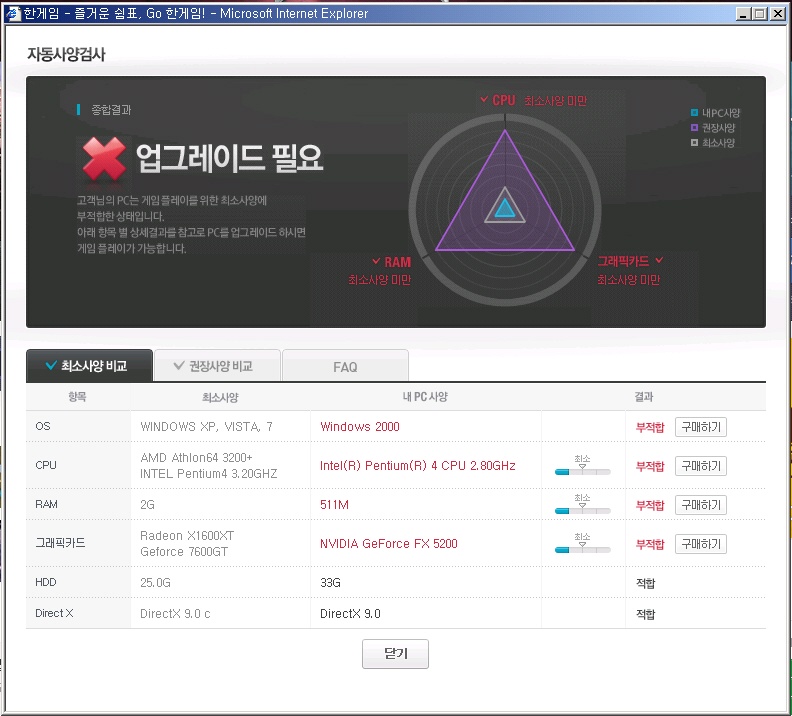Click 'Intel(R) Pentium(R) 4 CPU 2.80GHz' text
The width and height of the screenshot is (792, 716).
pos(418,466)
